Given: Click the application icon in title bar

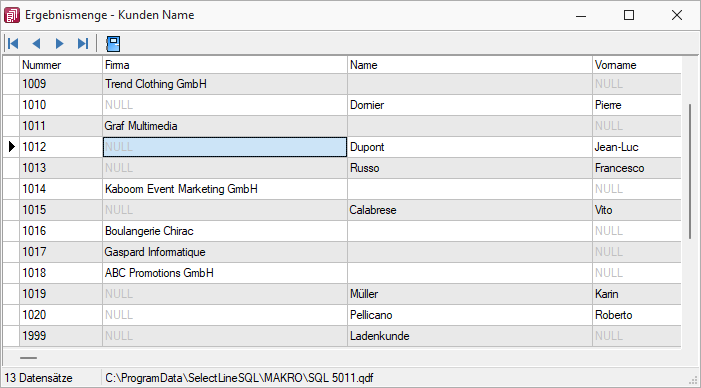Looking at the screenshot, I should [x=12, y=15].
